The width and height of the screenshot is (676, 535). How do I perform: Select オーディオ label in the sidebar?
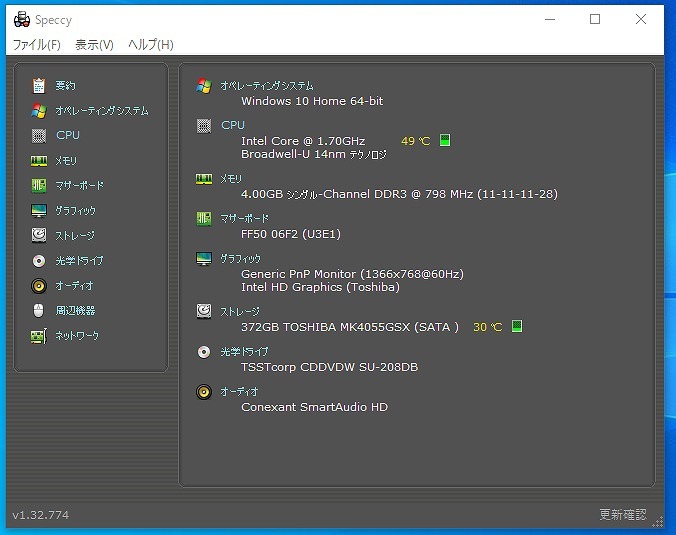[74, 286]
